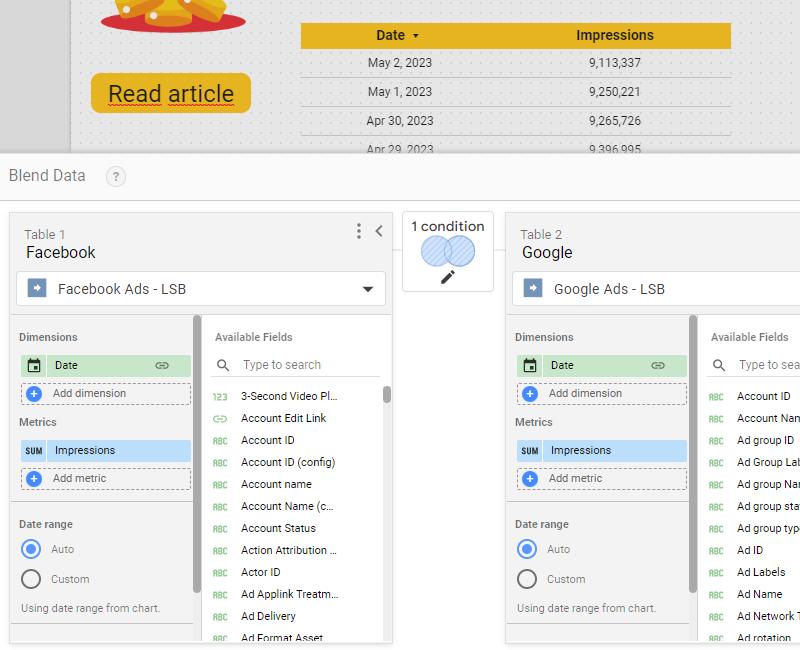
Task: Click the 123 type icon beside 3-Second Video
Action: coord(220,397)
